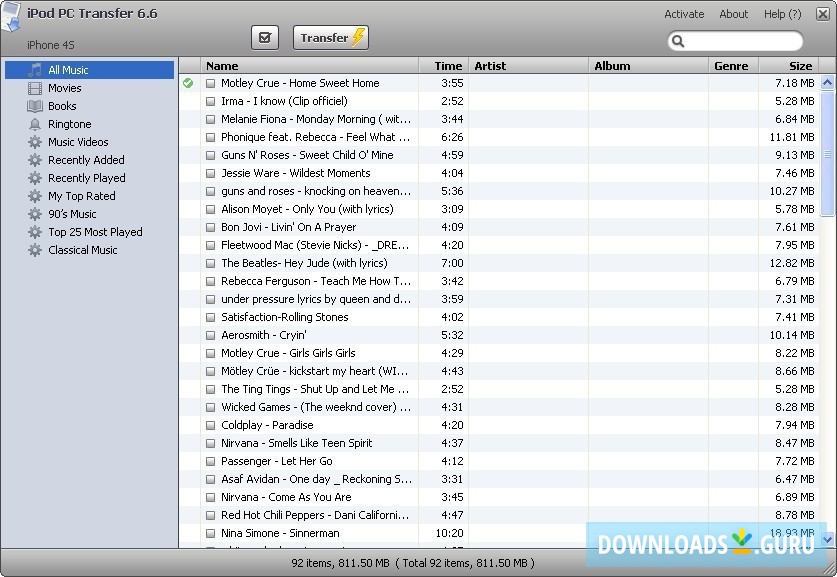Screen dimensions: 837x577
Task: Open the Help (?) link
Action: click(x=783, y=14)
